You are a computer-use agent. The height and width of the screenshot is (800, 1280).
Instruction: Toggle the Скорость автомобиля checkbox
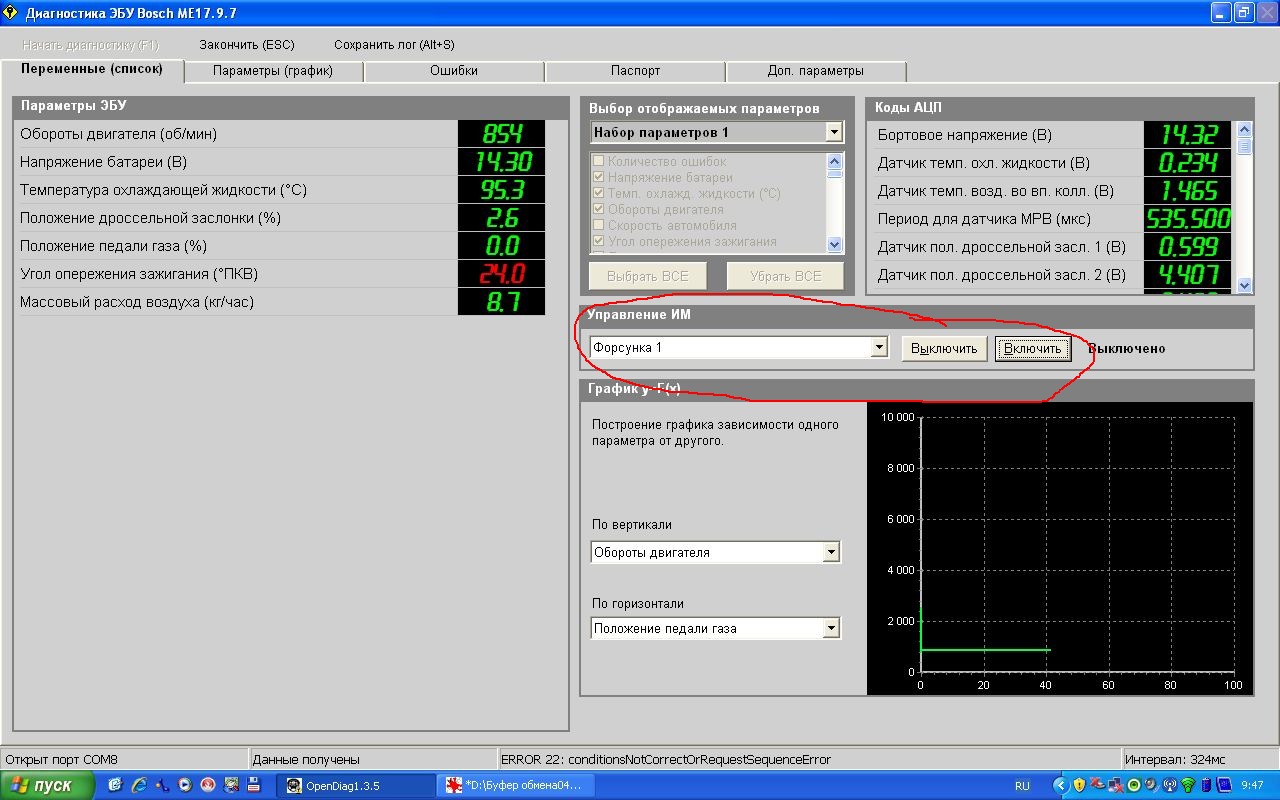tap(599, 226)
